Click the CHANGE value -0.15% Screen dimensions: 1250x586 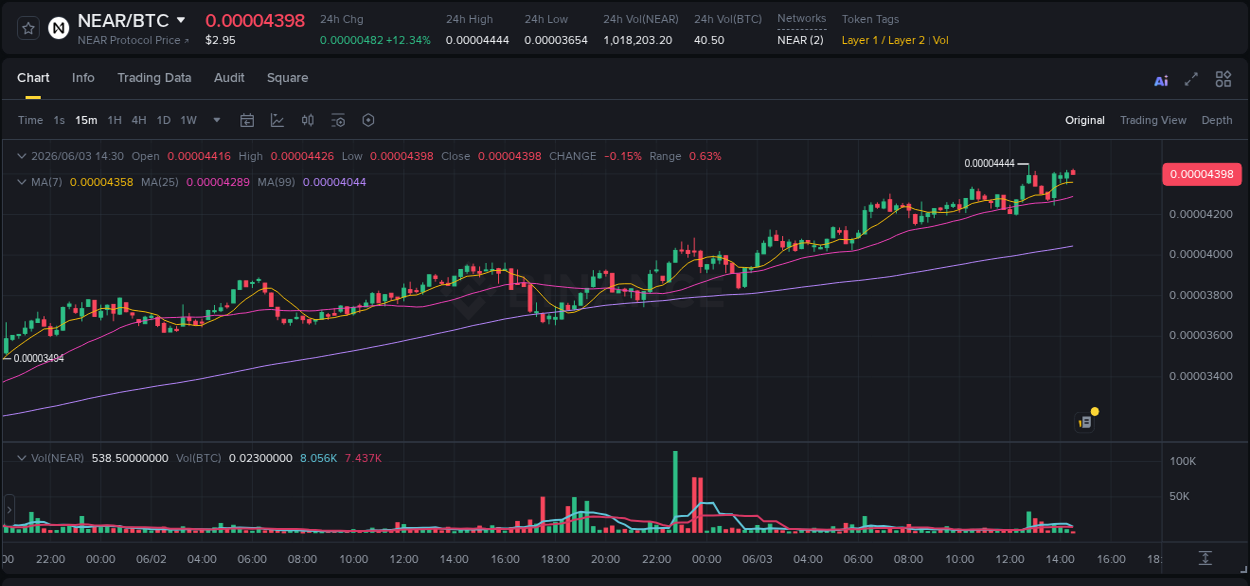623,156
